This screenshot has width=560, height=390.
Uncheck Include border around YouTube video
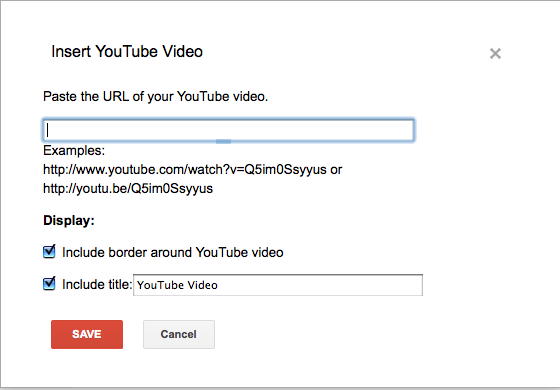[49, 252]
